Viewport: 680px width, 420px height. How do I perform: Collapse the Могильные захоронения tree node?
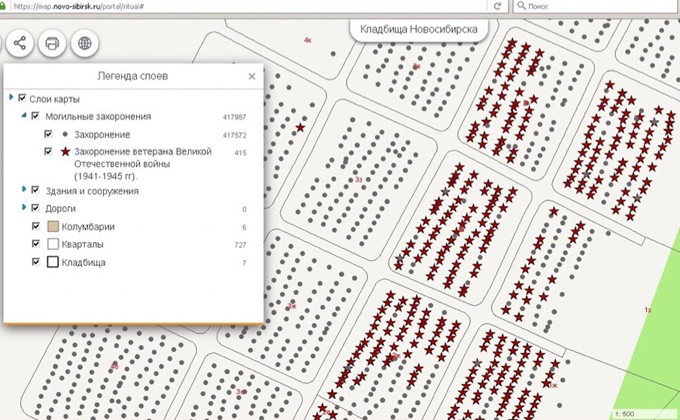pos(23,117)
